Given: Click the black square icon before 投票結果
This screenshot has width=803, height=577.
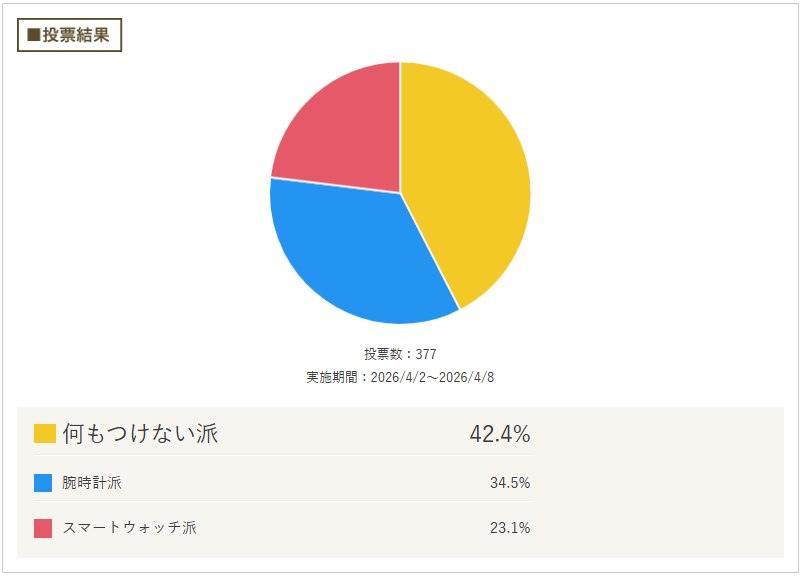Looking at the screenshot, I should pyautogui.click(x=33, y=35).
